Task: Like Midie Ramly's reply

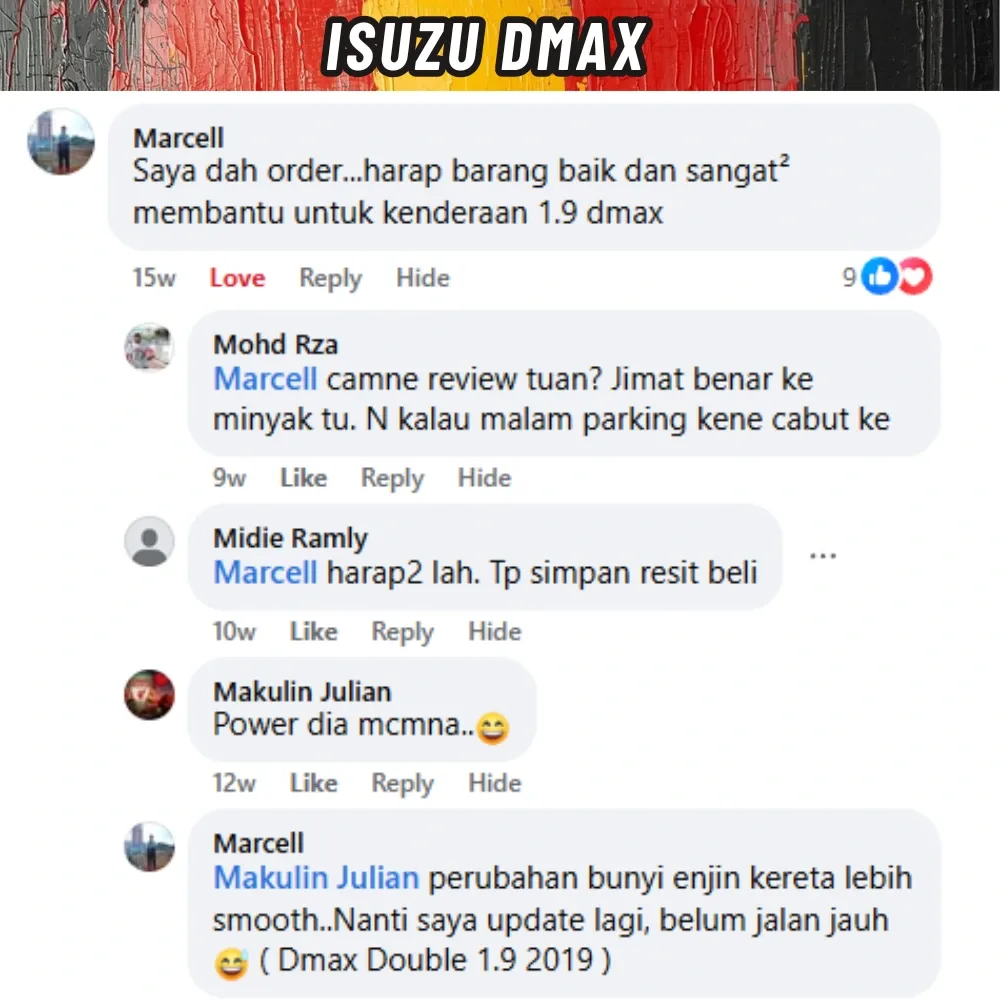Action: pos(314,631)
